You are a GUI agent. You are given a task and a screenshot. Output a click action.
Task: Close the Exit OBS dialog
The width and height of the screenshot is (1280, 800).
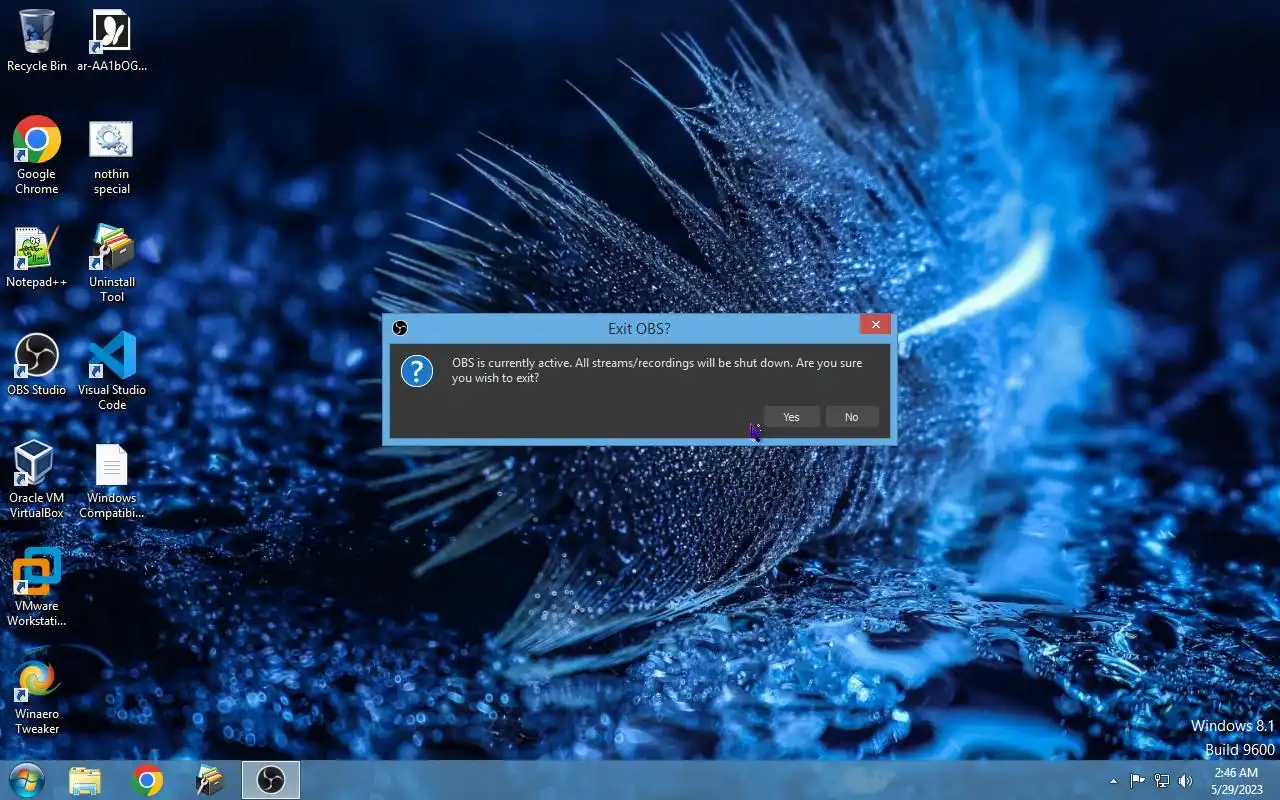tap(875, 325)
